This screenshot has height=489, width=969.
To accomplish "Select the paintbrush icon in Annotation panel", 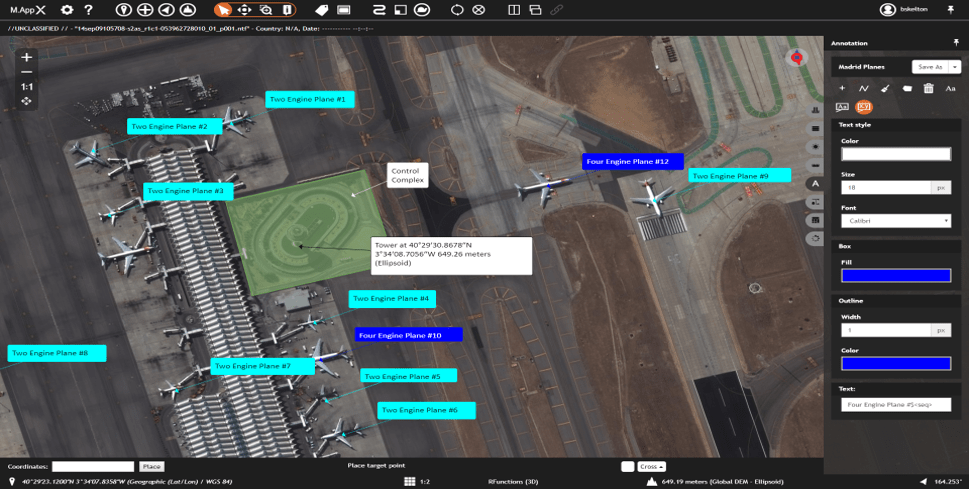I will click(885, 88).
